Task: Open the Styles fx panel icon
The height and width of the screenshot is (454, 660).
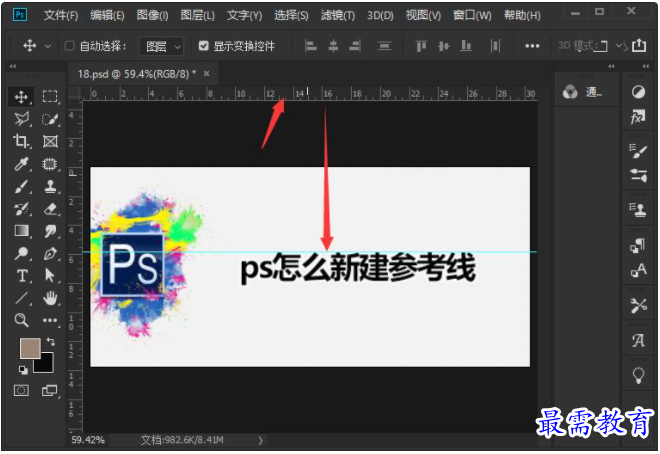Action: coord(638,117)
